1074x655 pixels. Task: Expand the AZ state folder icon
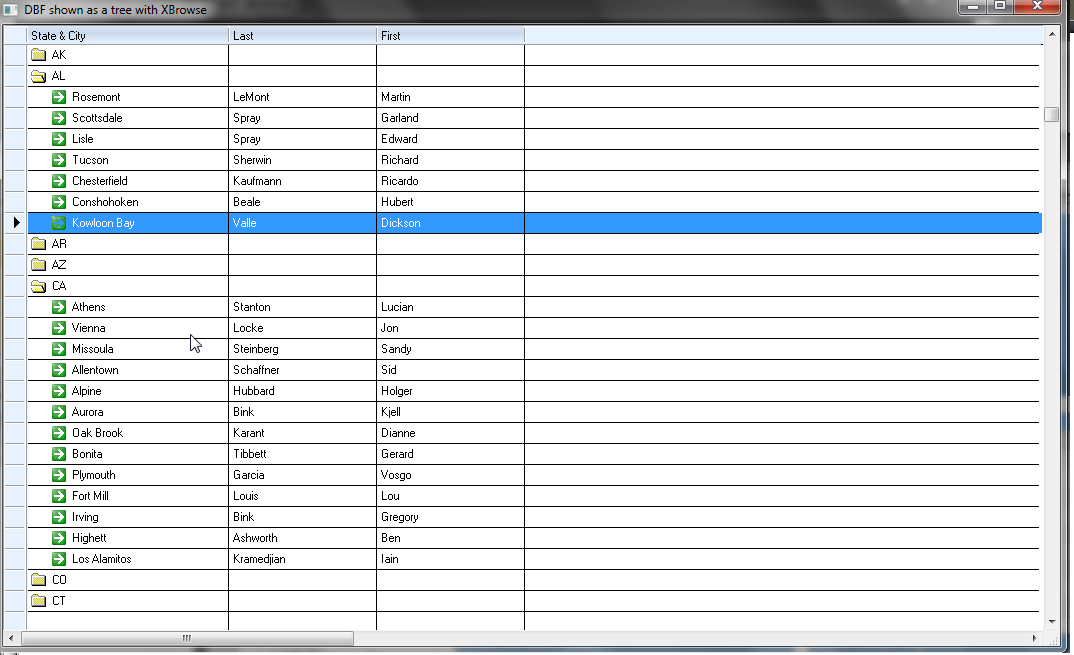tap(38, 265)
